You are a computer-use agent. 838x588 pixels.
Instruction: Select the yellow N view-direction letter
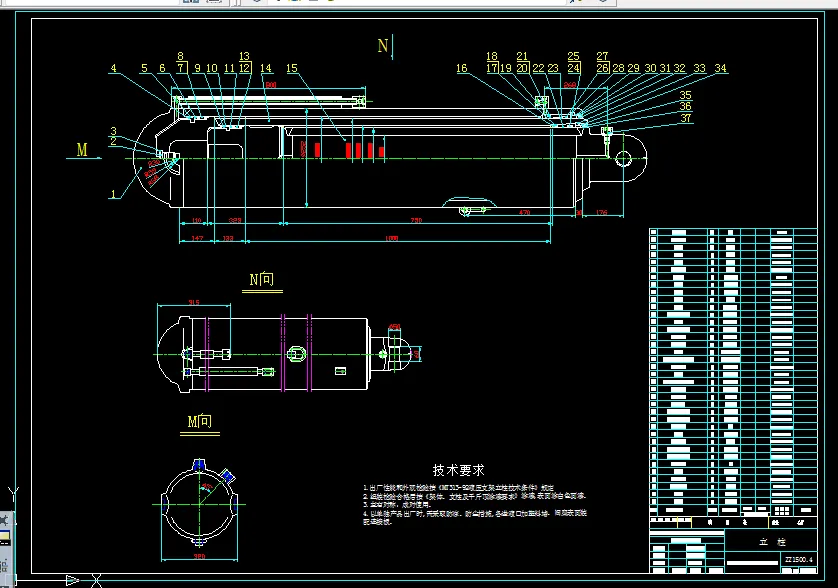(383, 46)
